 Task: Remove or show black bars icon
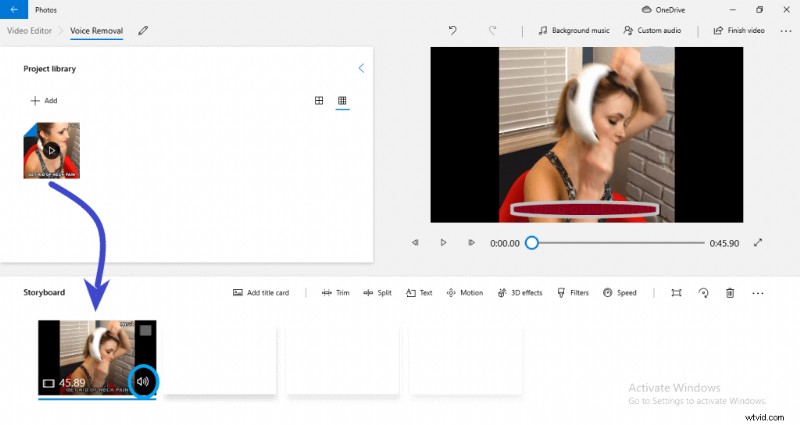(677, 293)
